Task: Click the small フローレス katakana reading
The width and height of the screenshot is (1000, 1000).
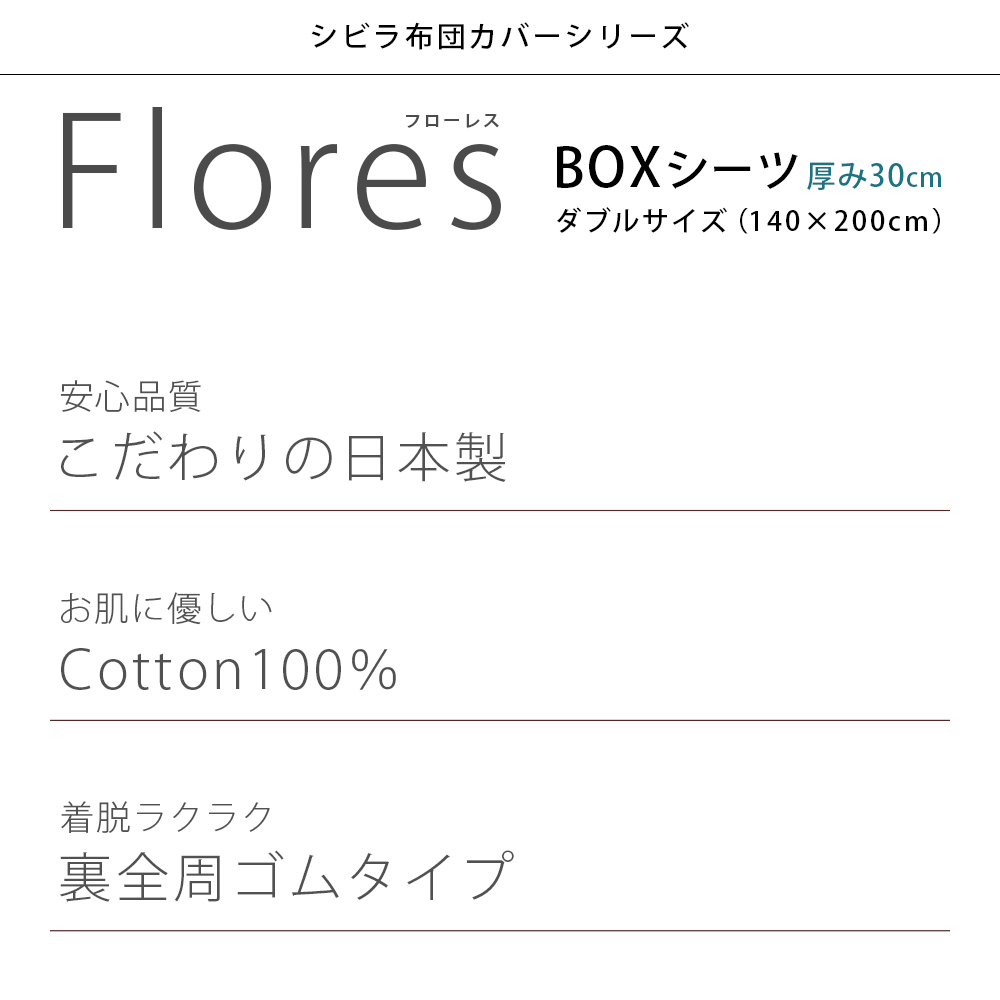Action: 451,121
